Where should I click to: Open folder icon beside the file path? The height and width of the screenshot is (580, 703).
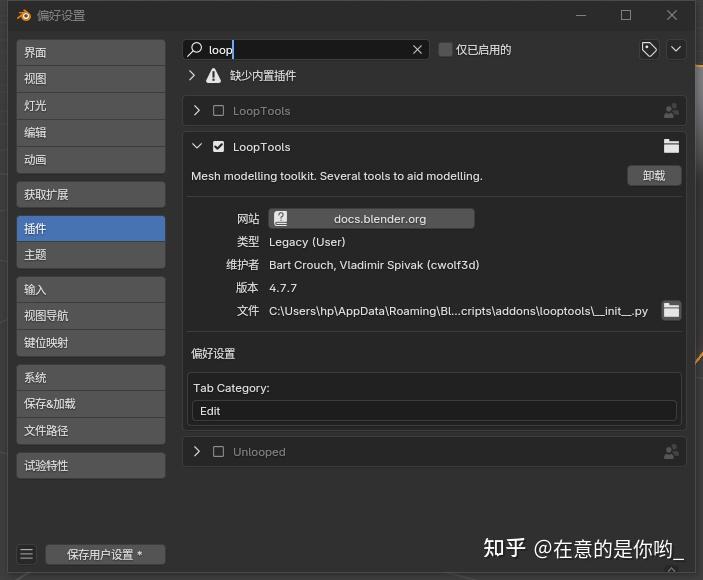(671, 311)
